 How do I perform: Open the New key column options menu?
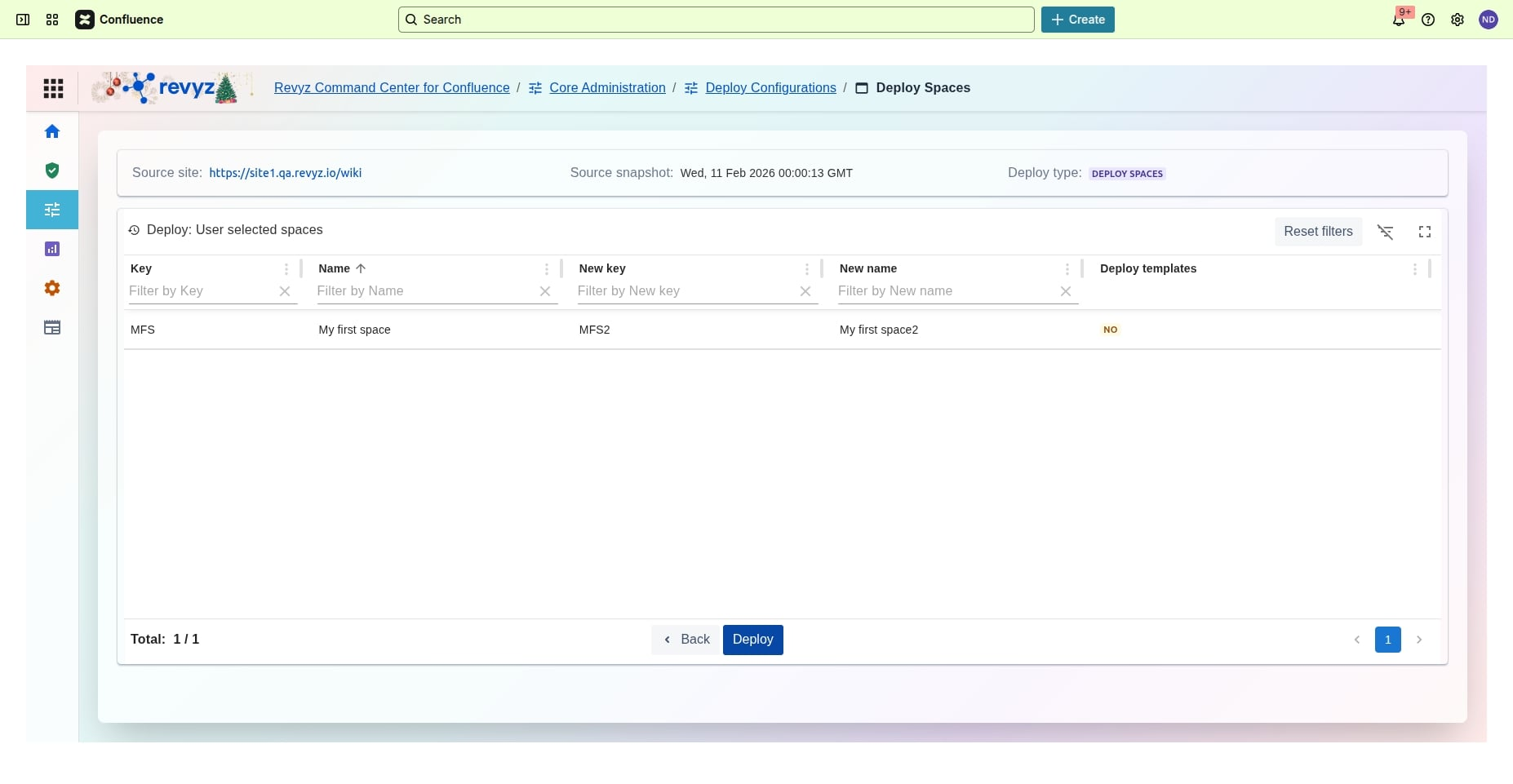point(806,269)
